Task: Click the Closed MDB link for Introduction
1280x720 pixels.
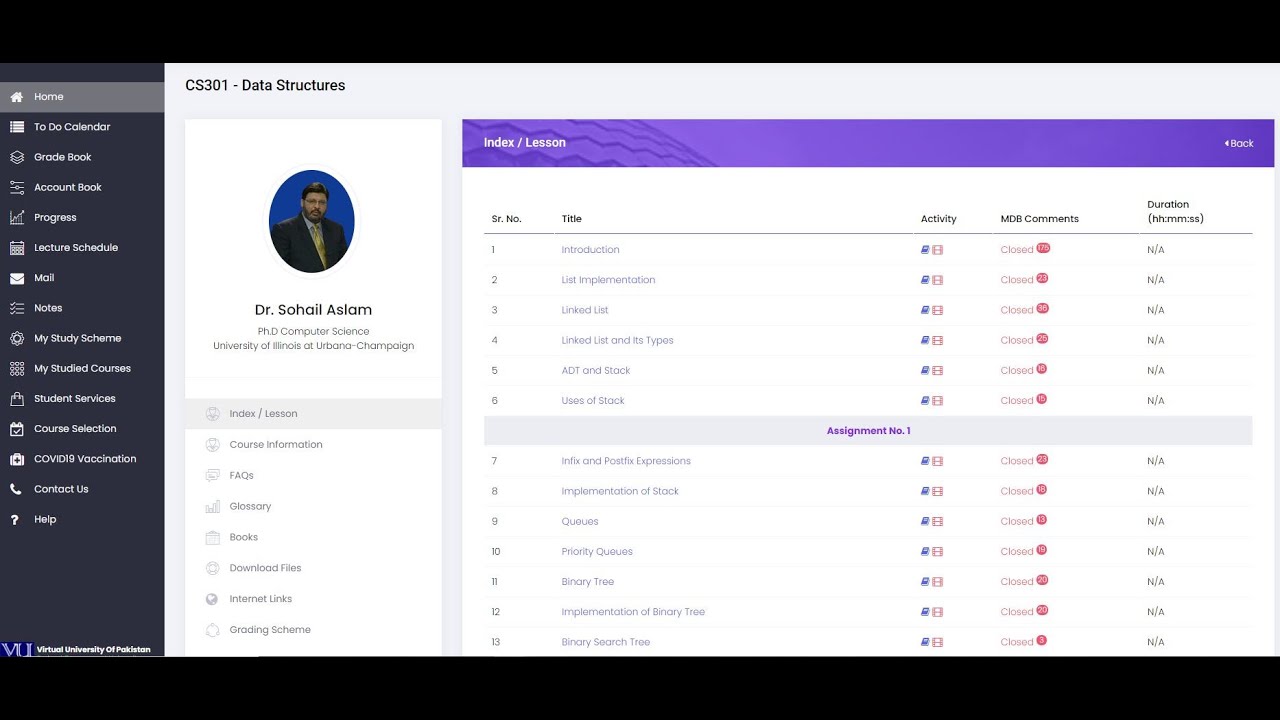Action: point(1017,250)
